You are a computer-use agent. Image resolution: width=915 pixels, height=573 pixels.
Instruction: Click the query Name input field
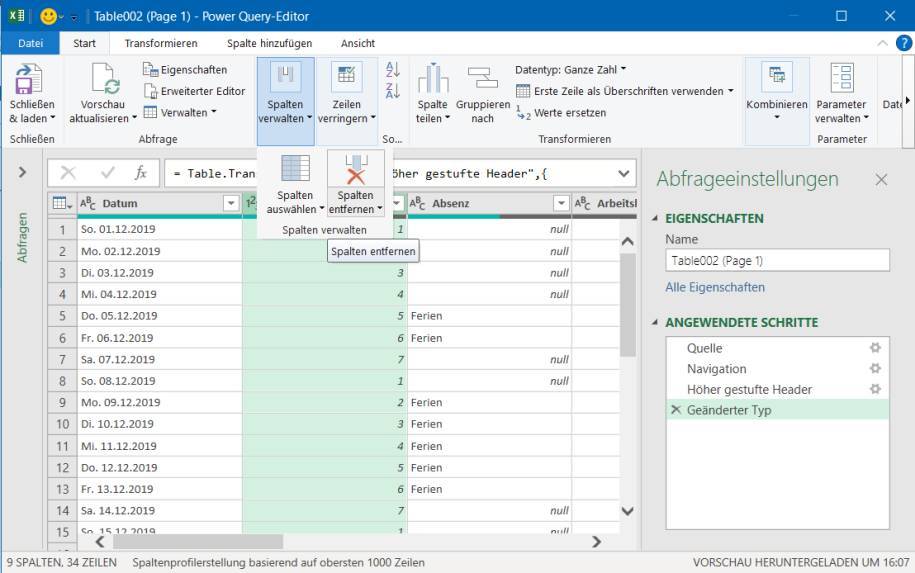click(x=777, y=260)
